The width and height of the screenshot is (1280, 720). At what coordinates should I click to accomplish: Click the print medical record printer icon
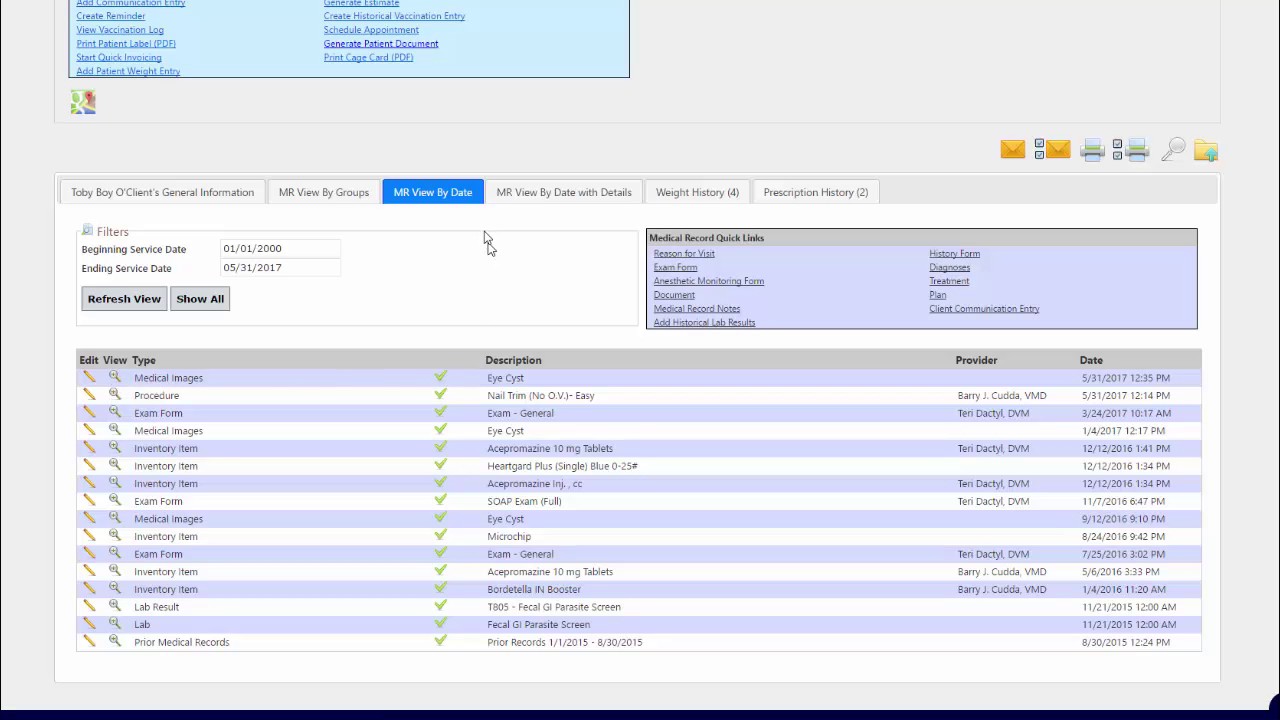pyautogui.click(x=1092, y=150)
